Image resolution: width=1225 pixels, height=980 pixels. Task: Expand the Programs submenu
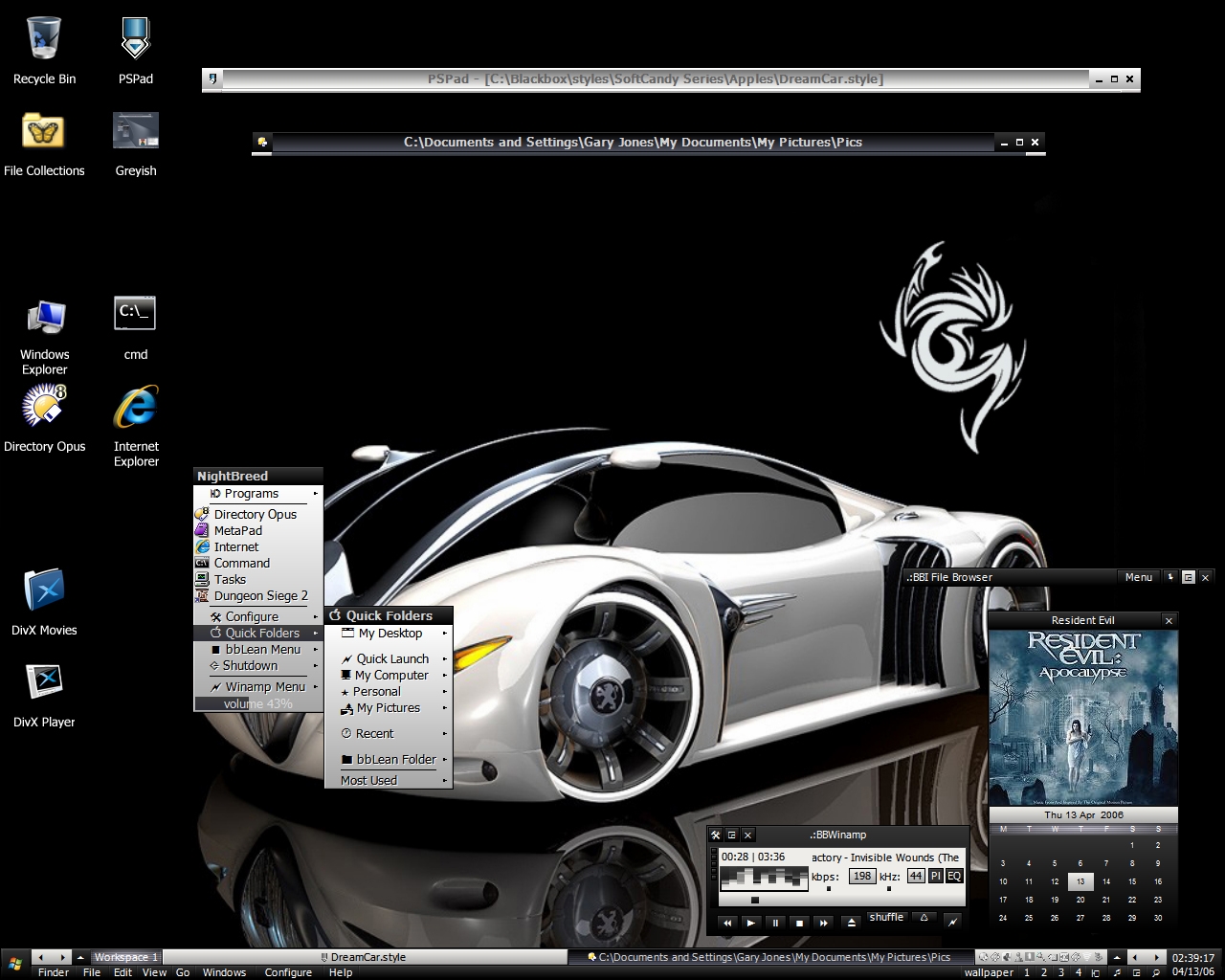tap(258, 494)
